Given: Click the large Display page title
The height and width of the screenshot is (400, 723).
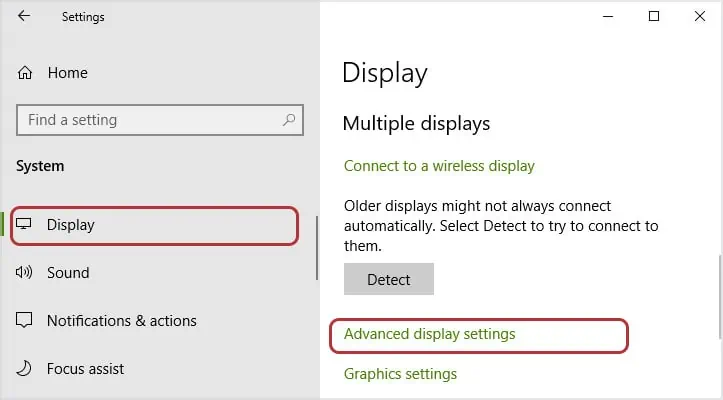Looking at the screenshot, I should 385,73.
